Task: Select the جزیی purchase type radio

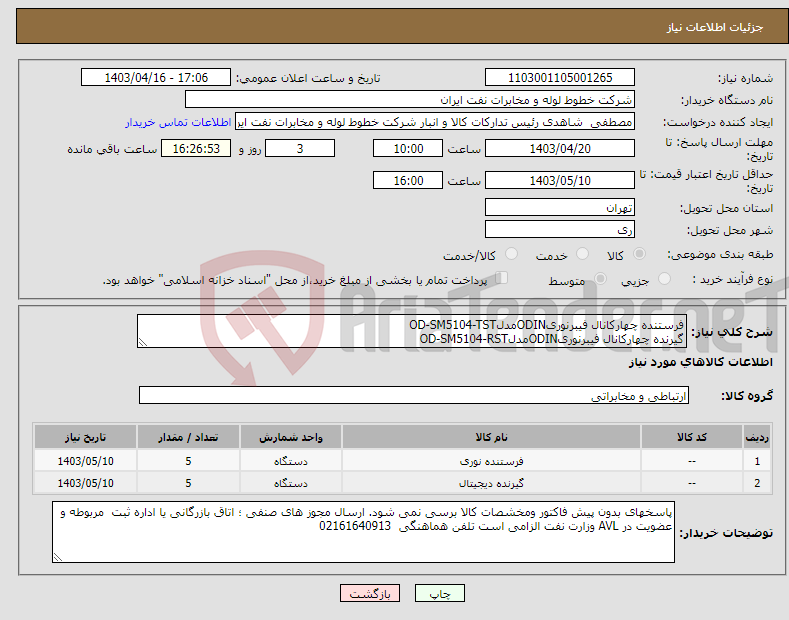Action: click(664, 279)
